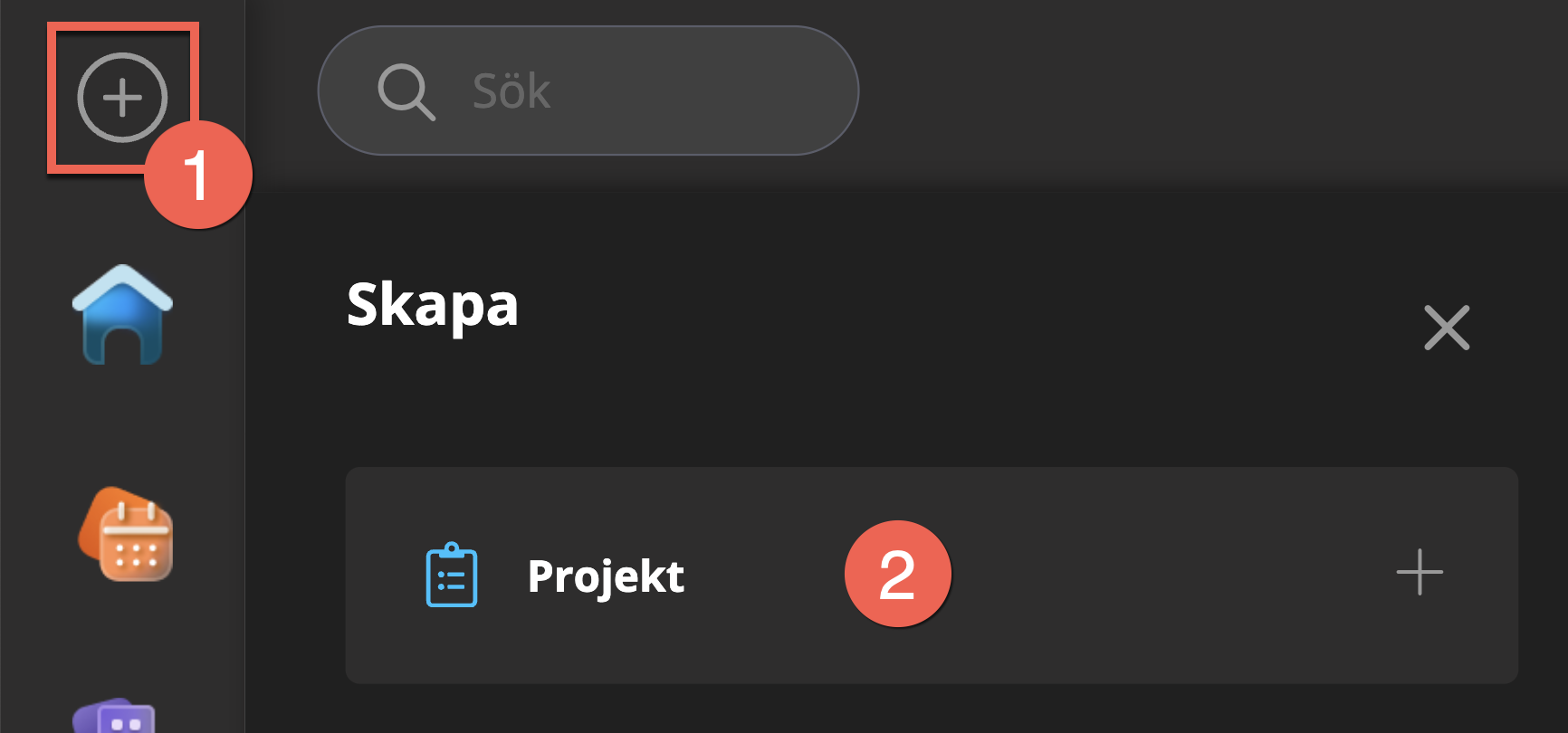This screenshot has height=733, width=1568.
Task: Close the Skapa panel with the X
Action: [1446, 328]
